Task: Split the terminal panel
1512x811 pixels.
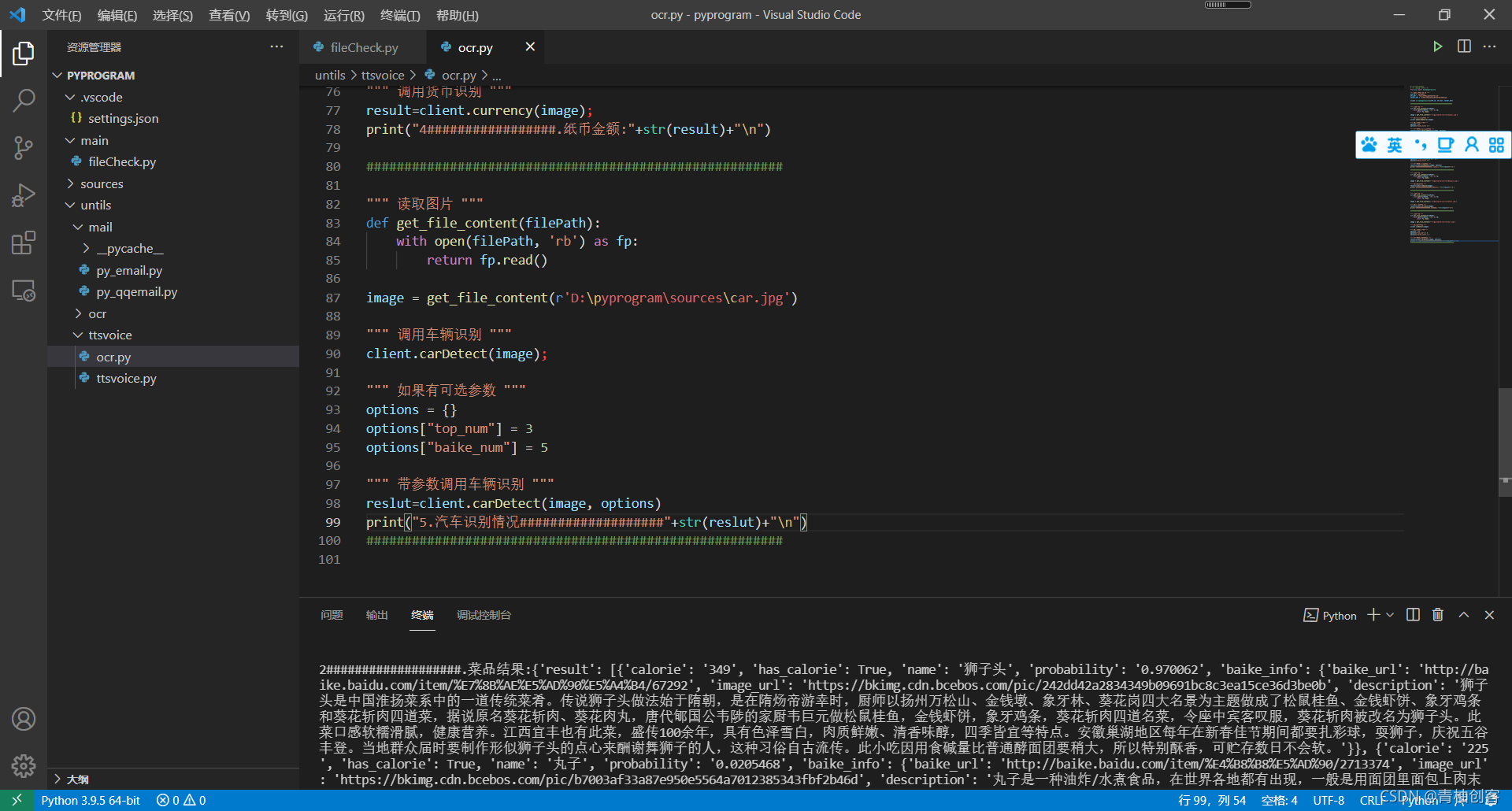Action: [1413, 615]
